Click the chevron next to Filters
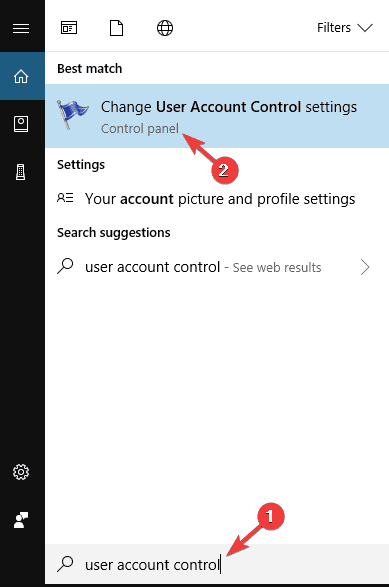 click(365, 28)
